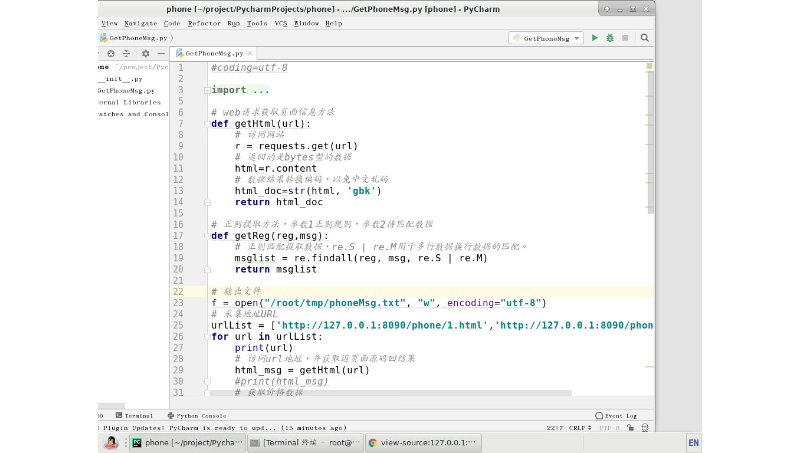Click the Plugin Updates status message

click(x=224, y=428)
